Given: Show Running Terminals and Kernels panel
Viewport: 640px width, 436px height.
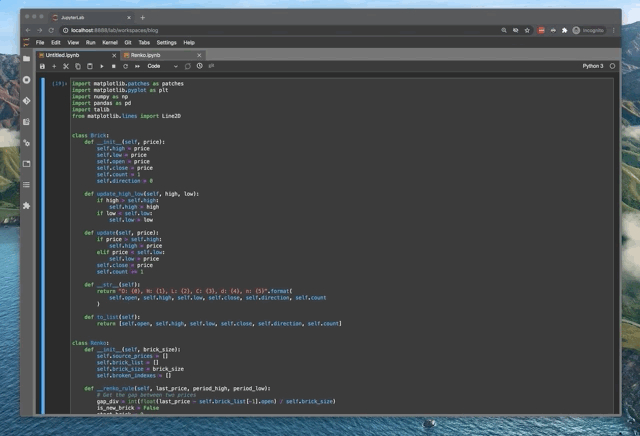Looking at the screenshot, I should 27,80.
